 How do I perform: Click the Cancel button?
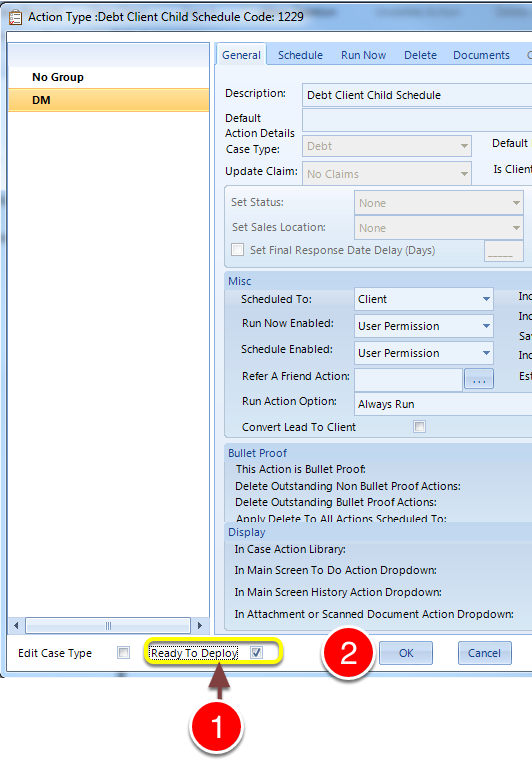(x=484, y=653)
